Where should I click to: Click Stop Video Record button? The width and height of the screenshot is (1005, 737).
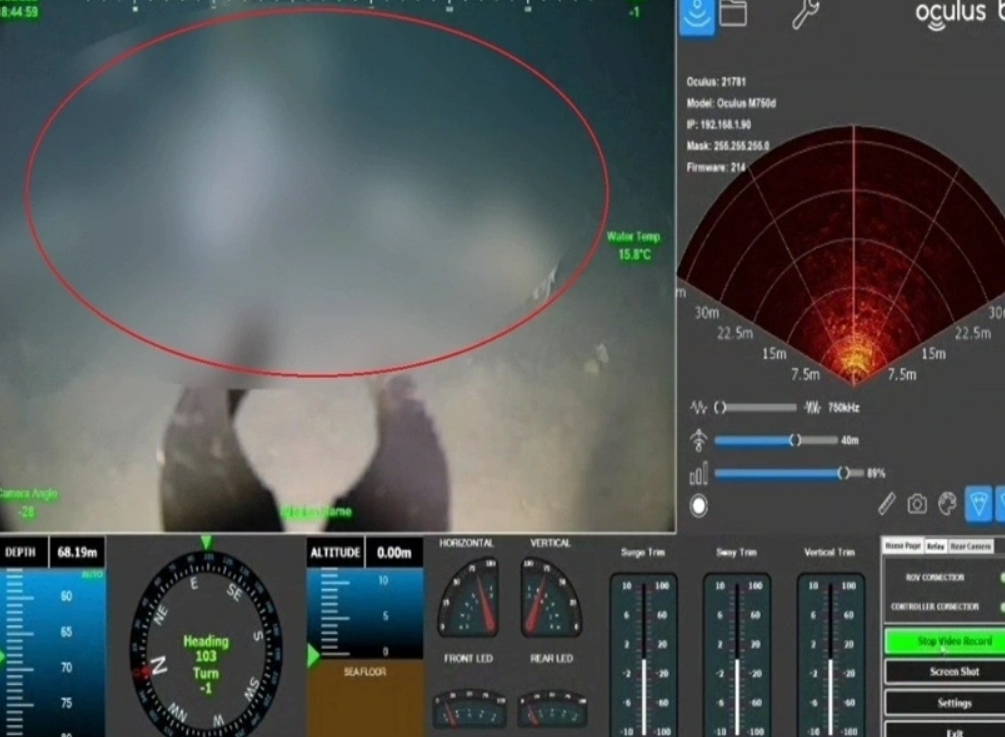coord(954,641)
